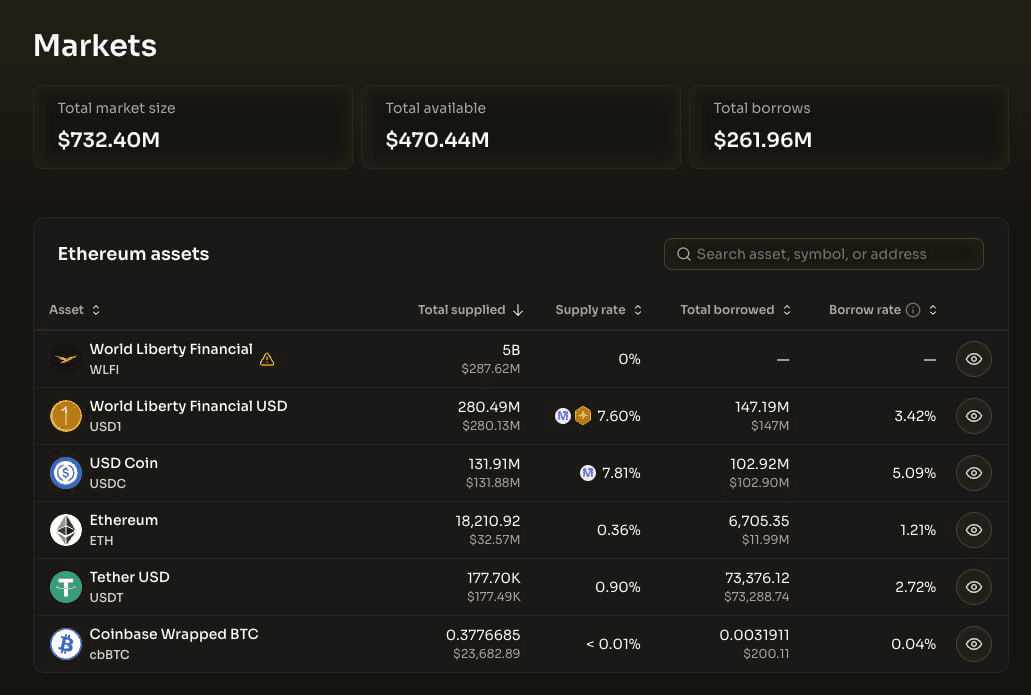Click the USDC coin logo

tap(66, 473)
